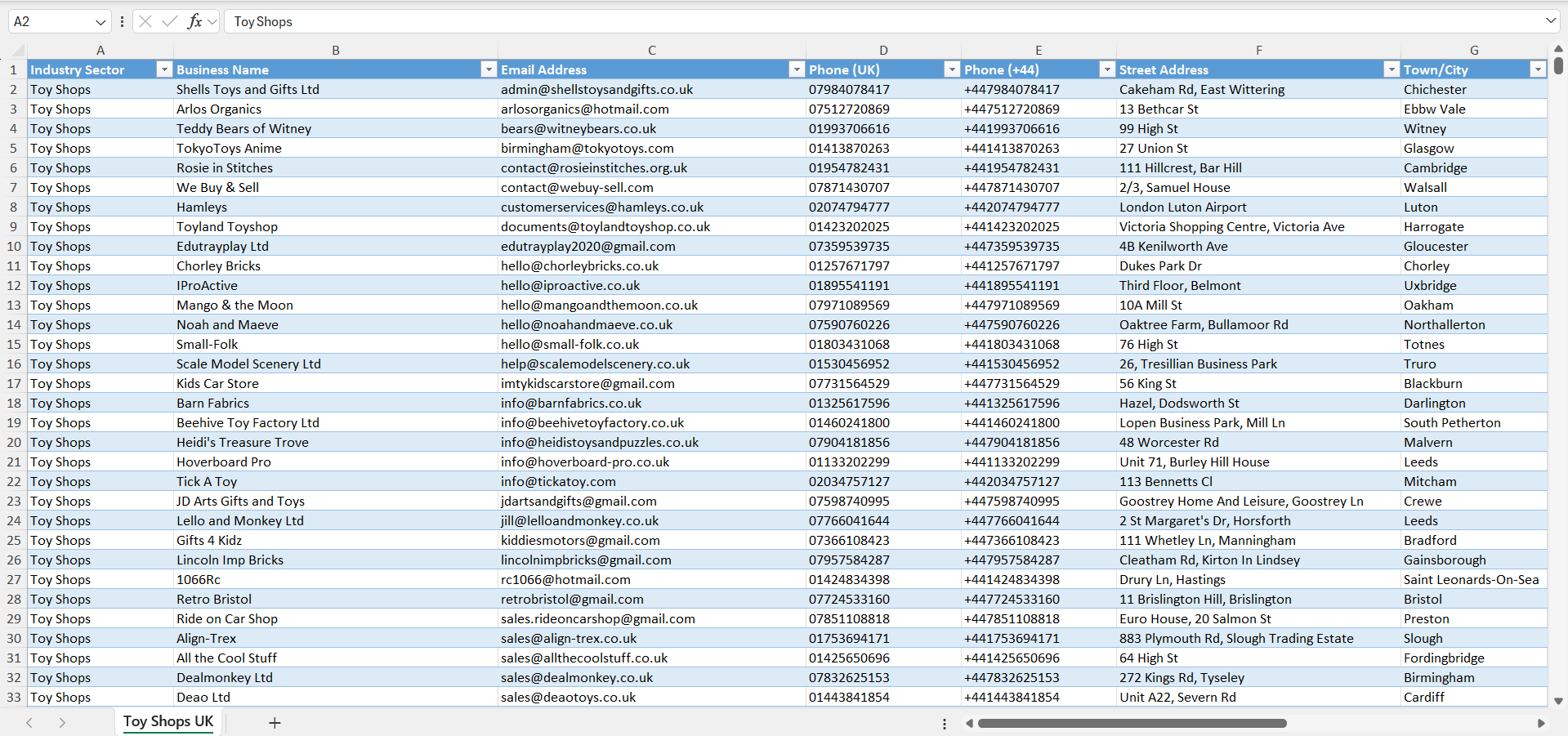Select Beehive Toy Factory Ltd cell
Viewport: 1568px width, 736px height.
[x=336, y=422]
